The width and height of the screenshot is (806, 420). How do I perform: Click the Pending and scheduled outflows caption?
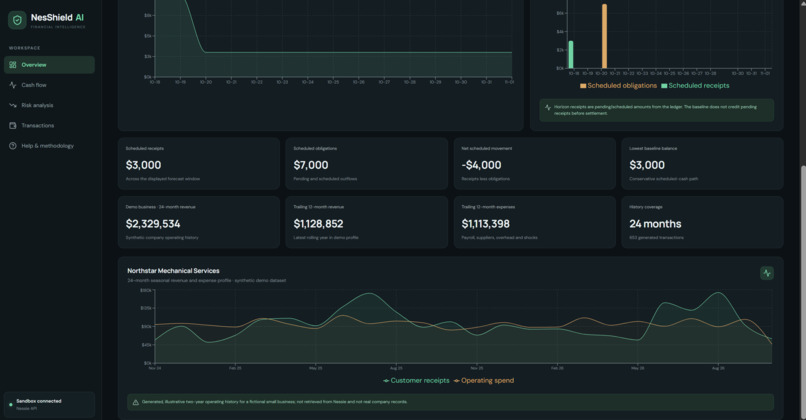pos(325,179)
